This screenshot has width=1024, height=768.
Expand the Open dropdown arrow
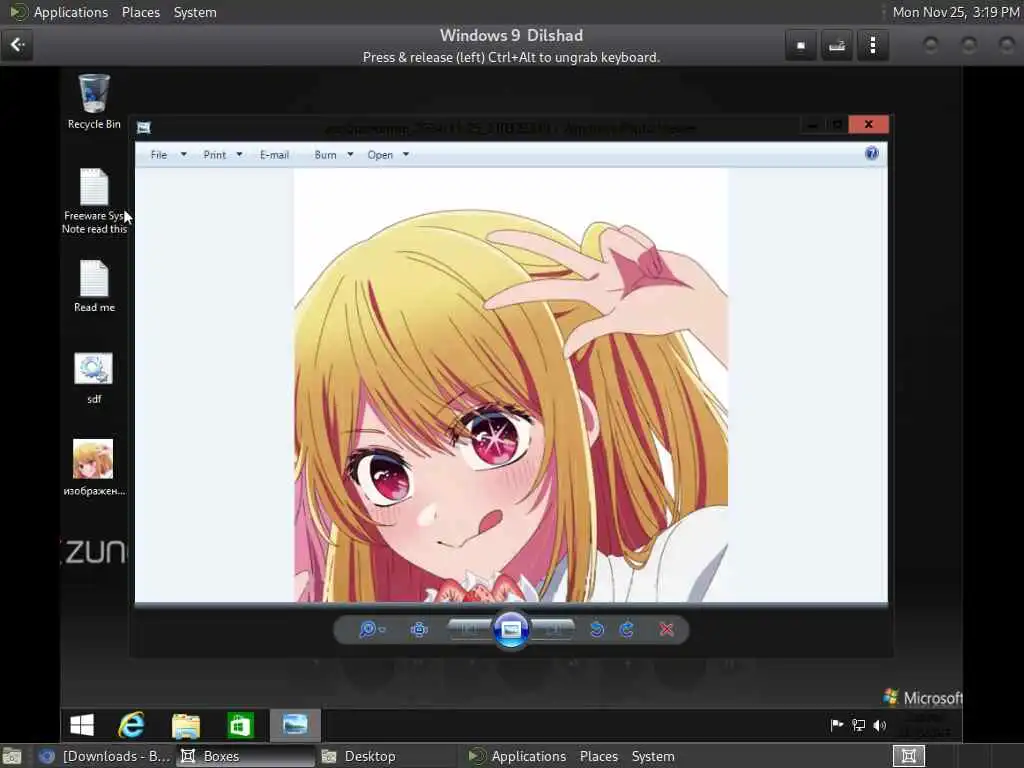click(406, 155)
